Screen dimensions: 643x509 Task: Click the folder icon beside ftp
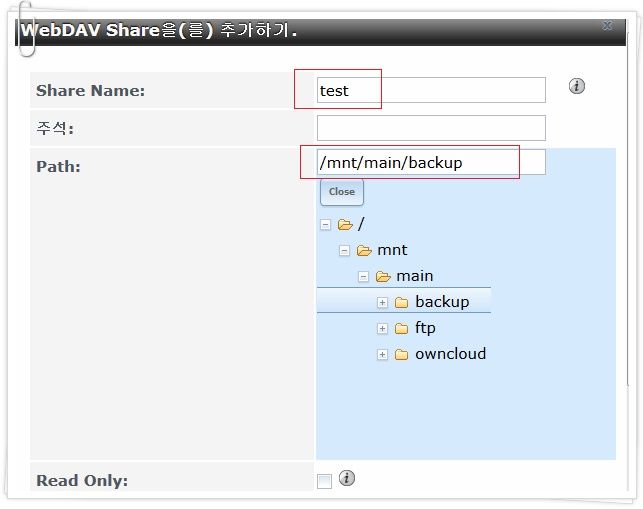[401, 329]
